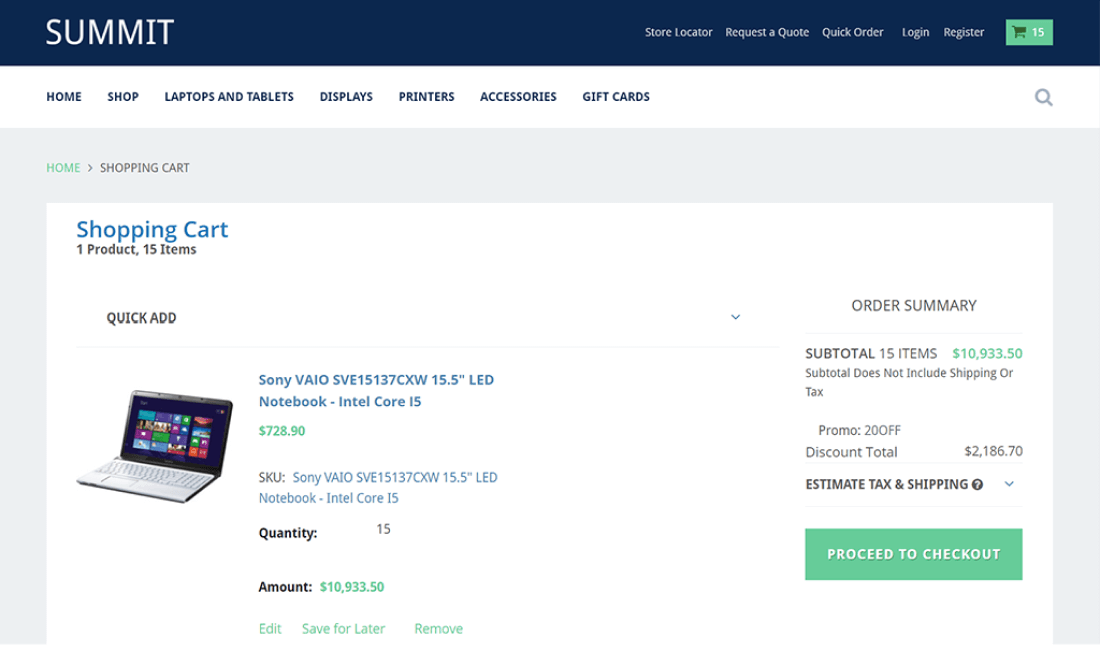Log in to your account
Viewport: 1100px width, 645px height.
tap(915, 31)
